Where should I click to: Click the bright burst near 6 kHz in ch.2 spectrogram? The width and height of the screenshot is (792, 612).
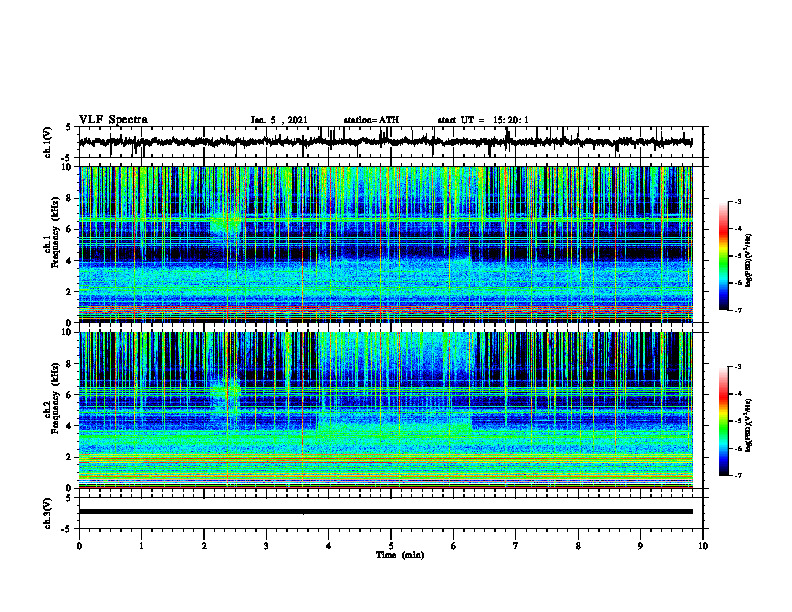(x=225, y=390)
